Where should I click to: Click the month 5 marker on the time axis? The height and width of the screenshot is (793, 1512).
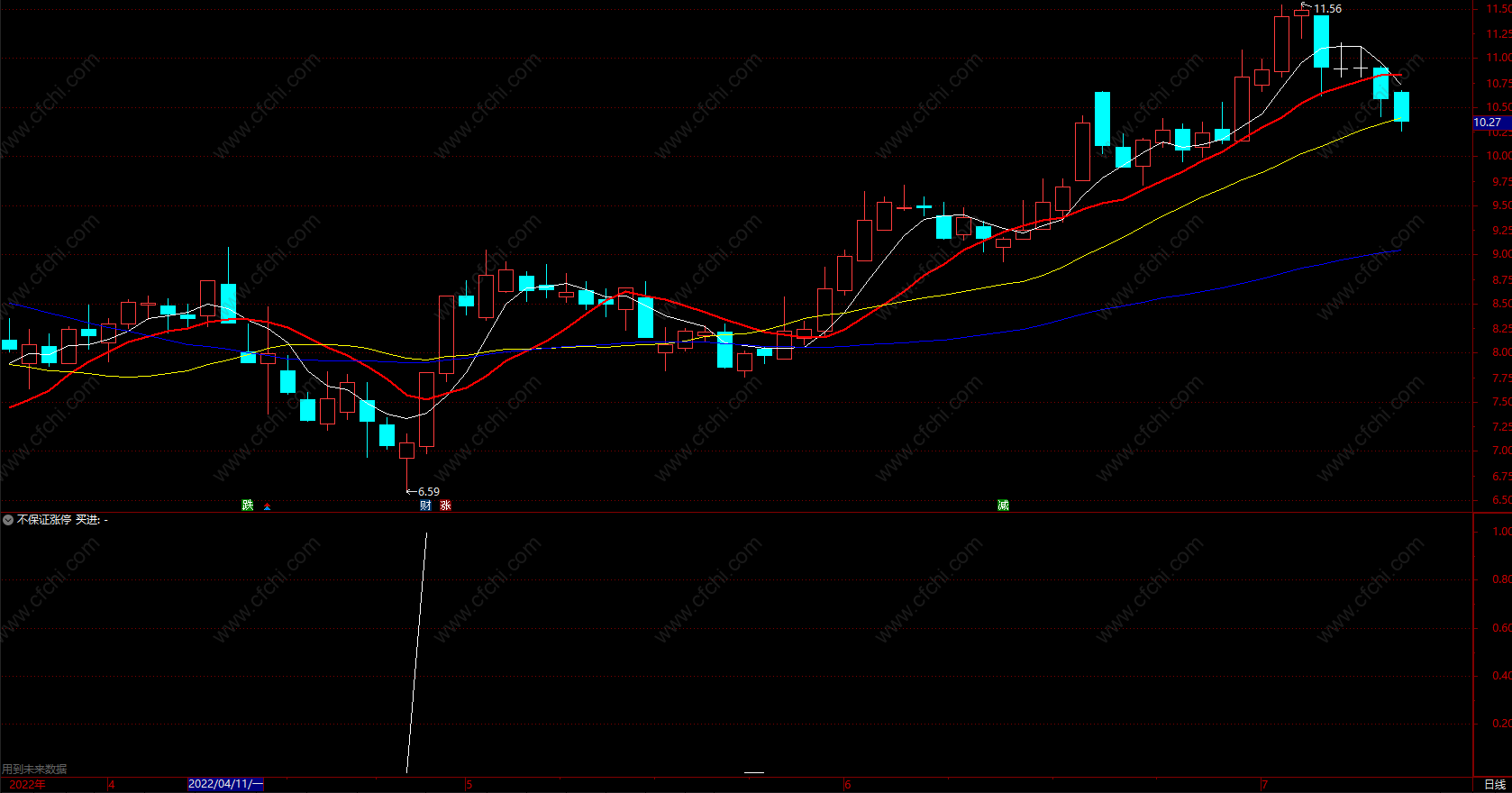coord(469,784)
